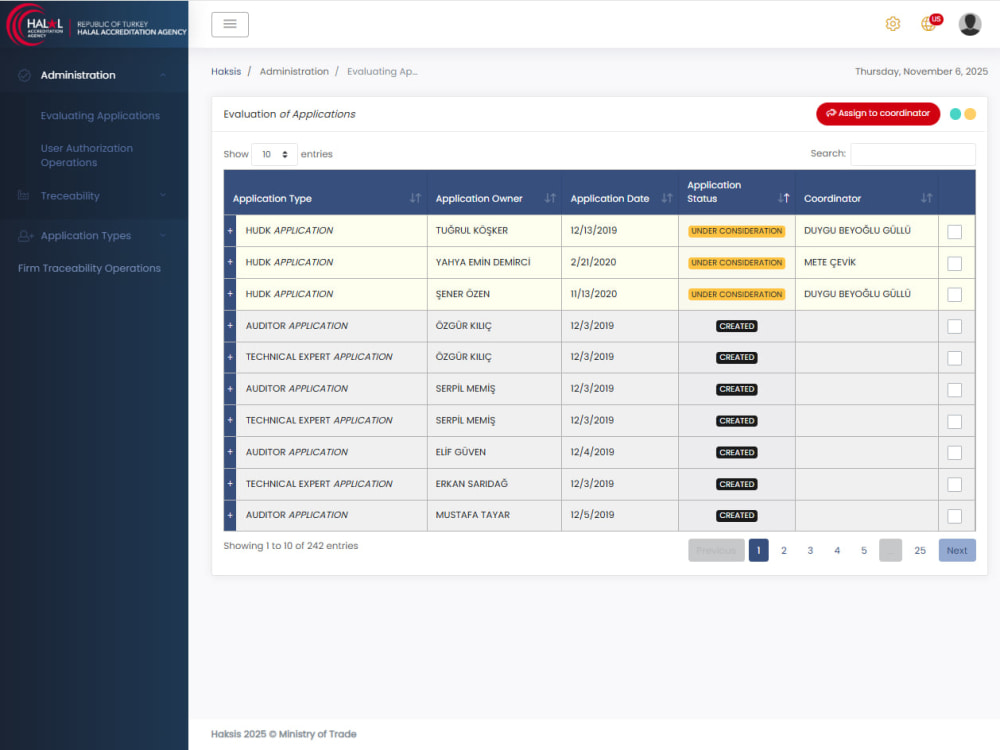The image size is (1000, 750).
Task: Open Evaluating Applications in sidebar
Action: pos(100,115)
